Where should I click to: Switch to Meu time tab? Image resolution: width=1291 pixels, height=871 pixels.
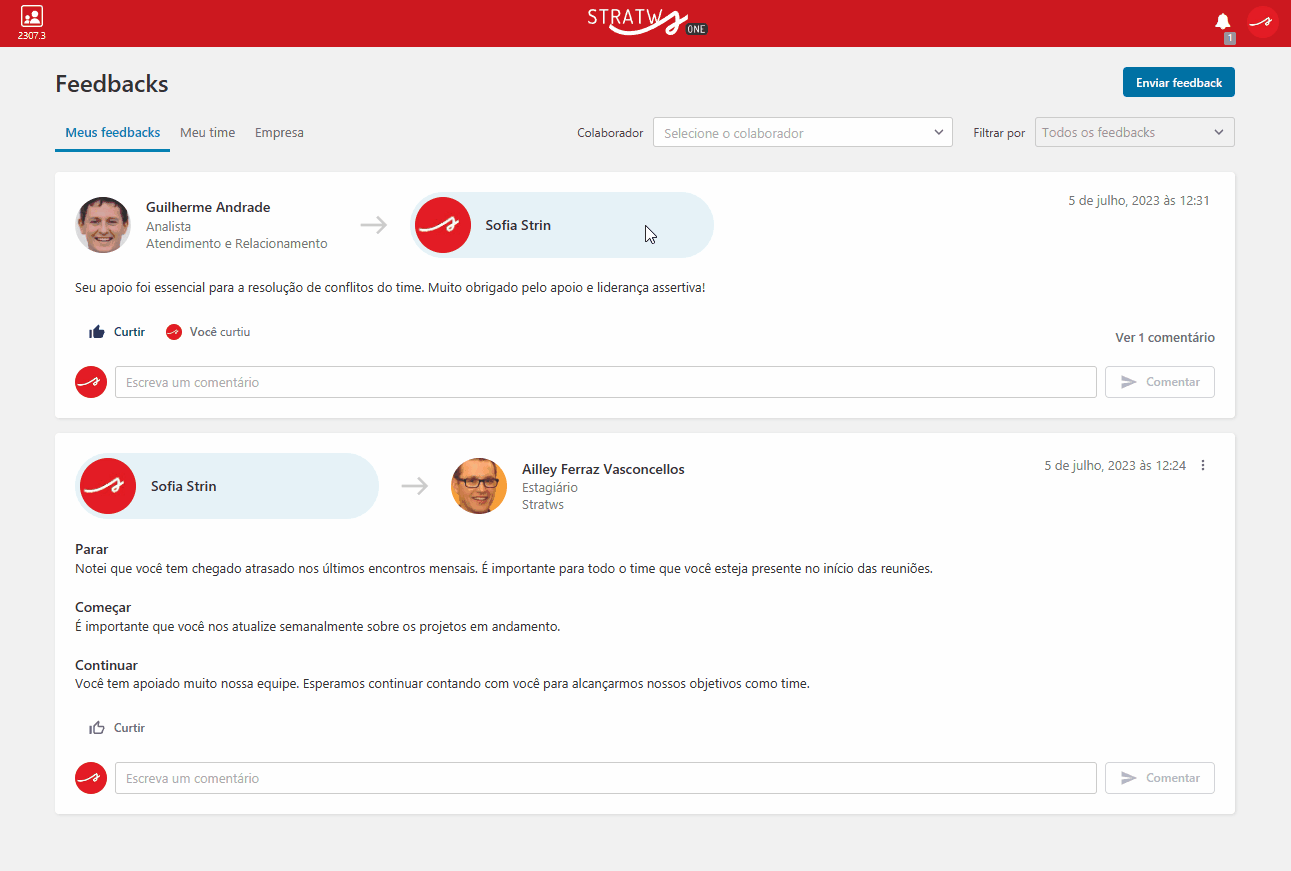[208, 133]
